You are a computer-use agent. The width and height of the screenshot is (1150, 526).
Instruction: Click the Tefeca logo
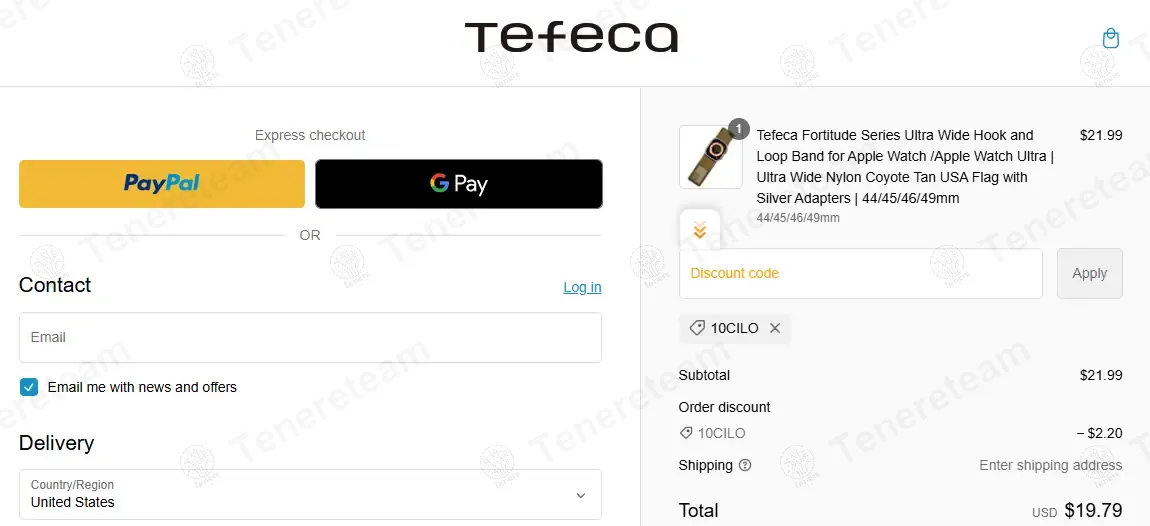point(571,38)
